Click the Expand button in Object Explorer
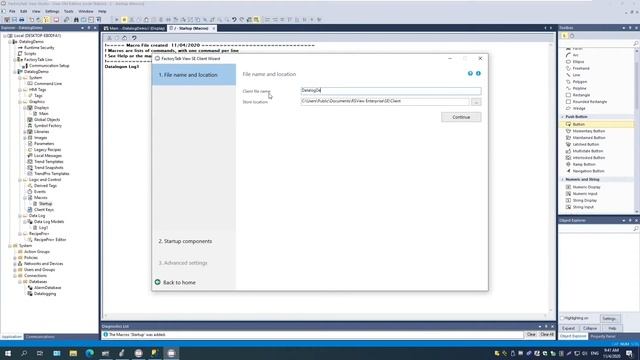Screen dimensions: 640x360 [x=568, y=328]
